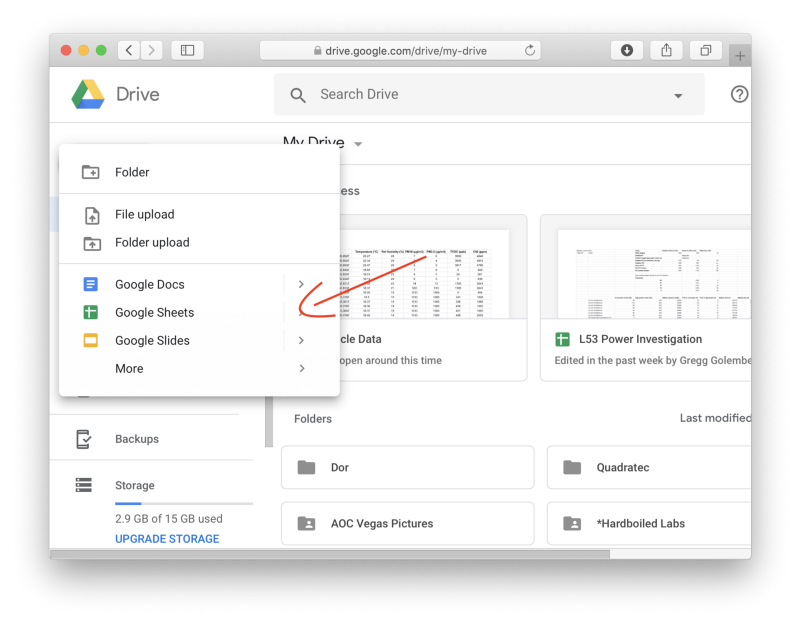800x624 pixels.
Task: Expand the Google Docs submenu arrow
Action: (x=301, y=284)
